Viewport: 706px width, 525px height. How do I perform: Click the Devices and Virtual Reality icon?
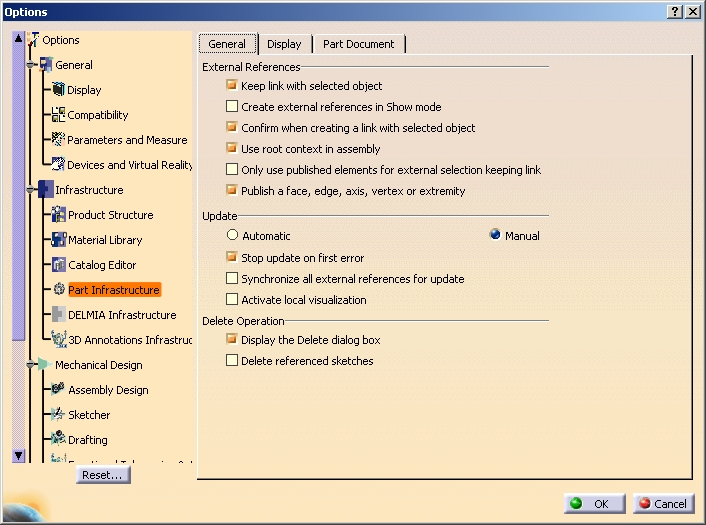(x=59, y=164)
